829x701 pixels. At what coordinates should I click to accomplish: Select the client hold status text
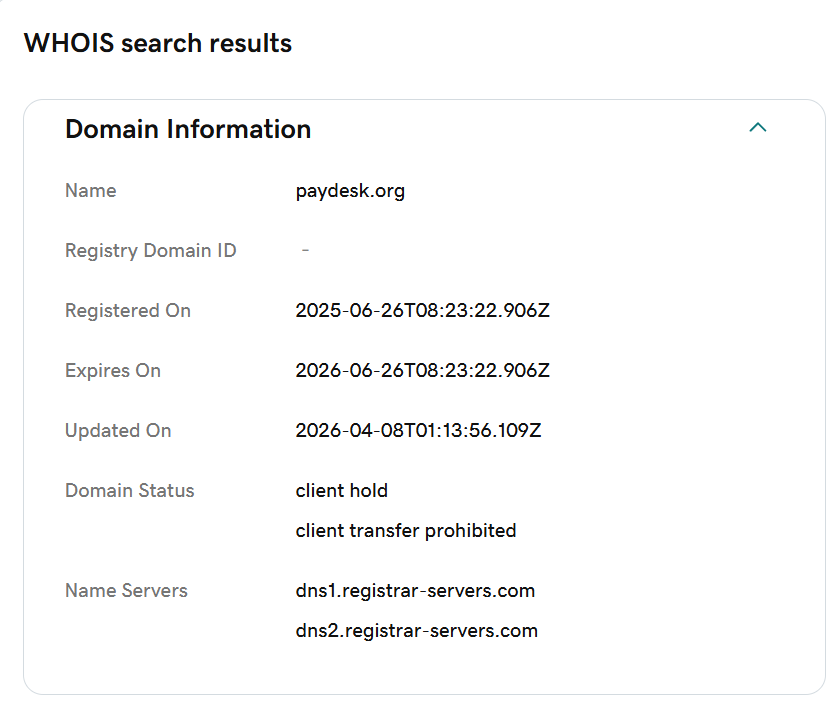342,490
